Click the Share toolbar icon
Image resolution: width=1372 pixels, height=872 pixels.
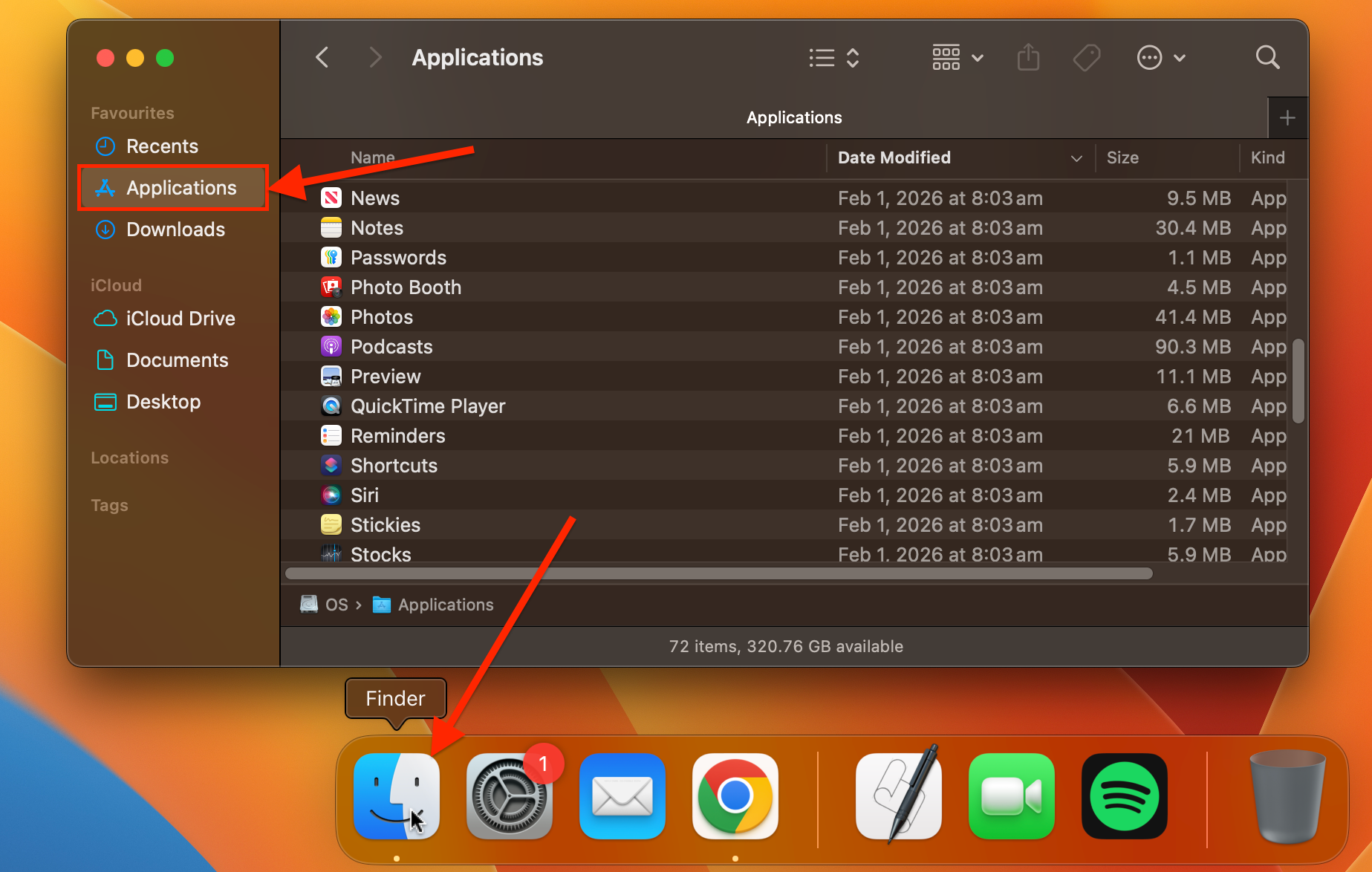[1028, 57]
